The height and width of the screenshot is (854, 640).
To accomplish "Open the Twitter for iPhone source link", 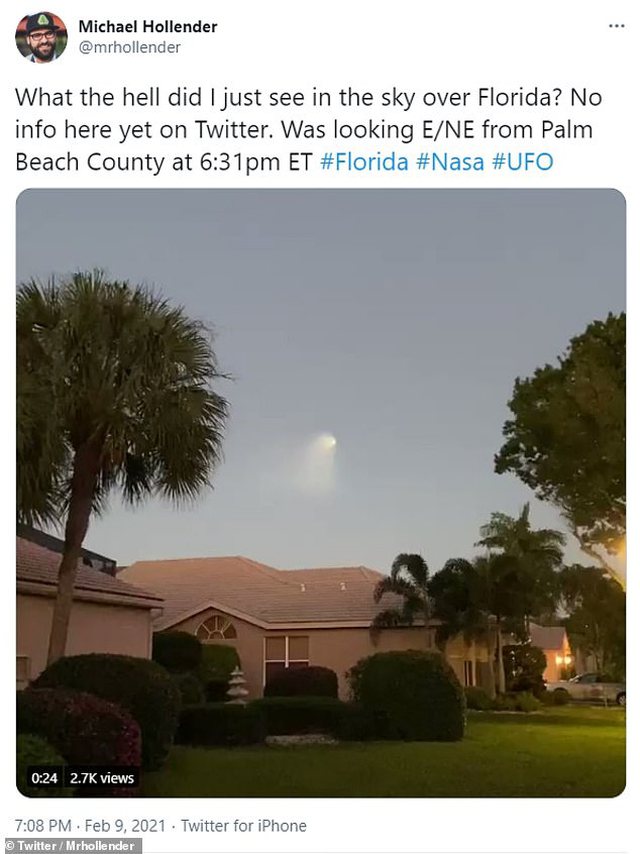I will tap(243, 826).
